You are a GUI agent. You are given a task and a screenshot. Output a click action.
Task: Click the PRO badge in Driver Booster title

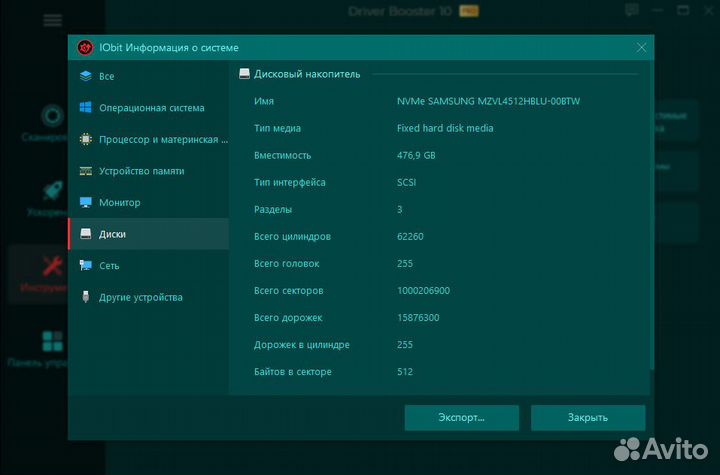469,11
